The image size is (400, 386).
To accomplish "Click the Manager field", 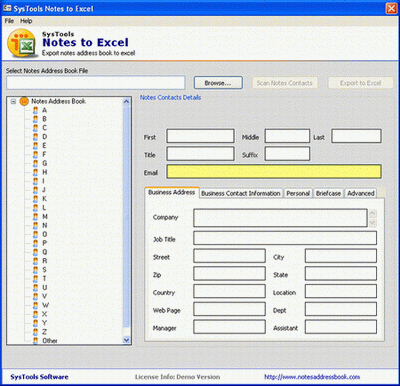I will point(229,327).
